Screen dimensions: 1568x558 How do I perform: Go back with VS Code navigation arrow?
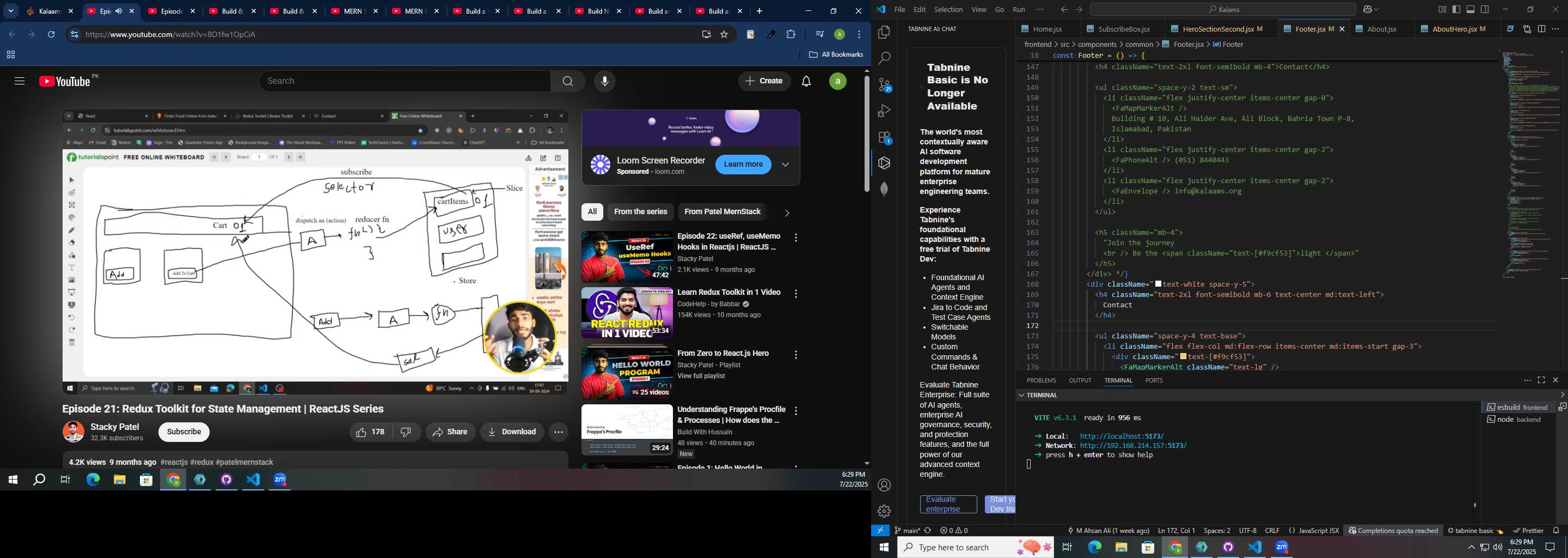[1064, 10]
